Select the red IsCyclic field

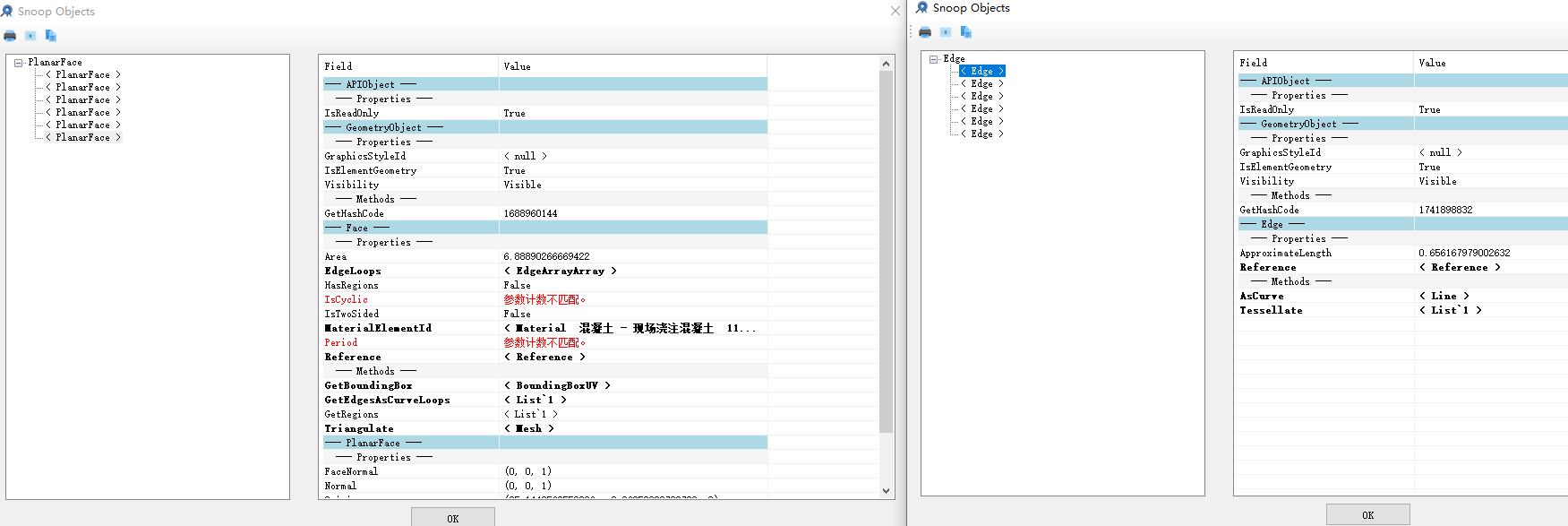tap(346, 299)
